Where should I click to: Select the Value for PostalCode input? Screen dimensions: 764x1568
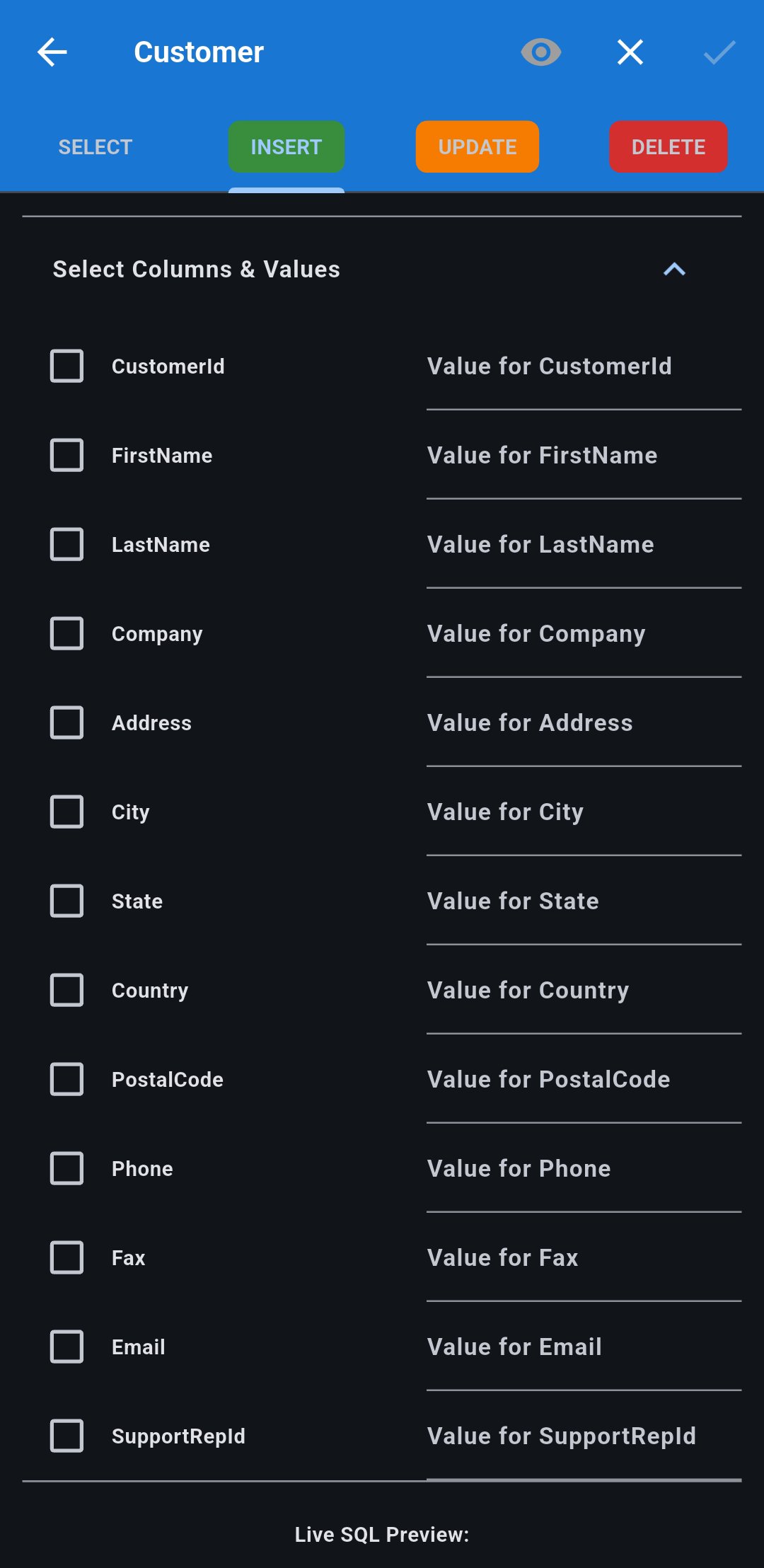click(x=584, y=1080)
